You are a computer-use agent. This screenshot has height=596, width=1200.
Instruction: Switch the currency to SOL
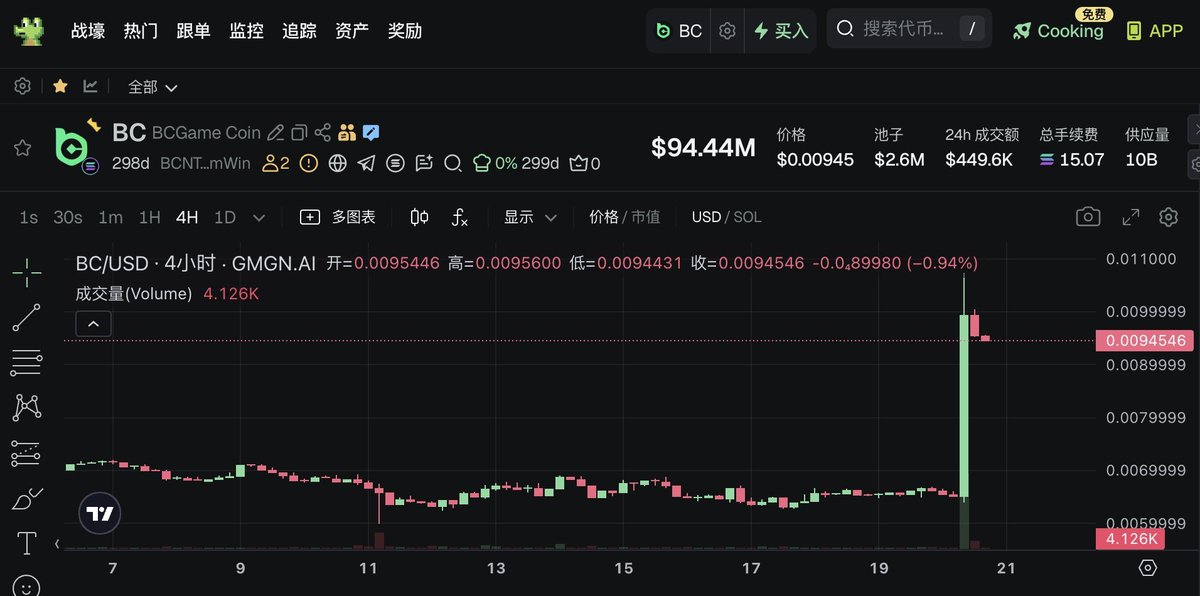pos(746,217)
